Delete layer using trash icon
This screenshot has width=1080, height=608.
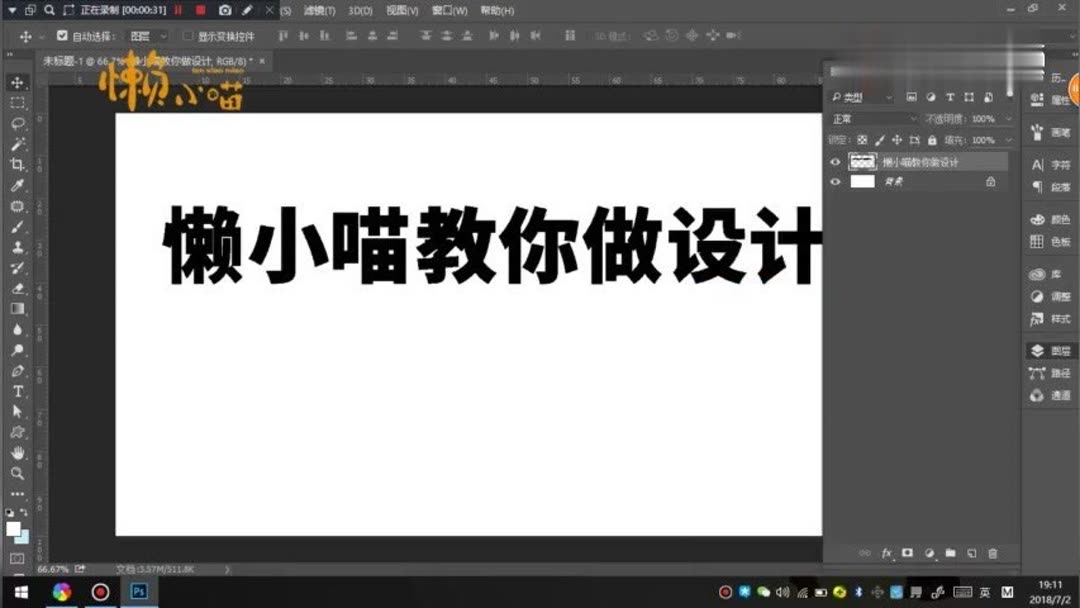tap(993, 553)
